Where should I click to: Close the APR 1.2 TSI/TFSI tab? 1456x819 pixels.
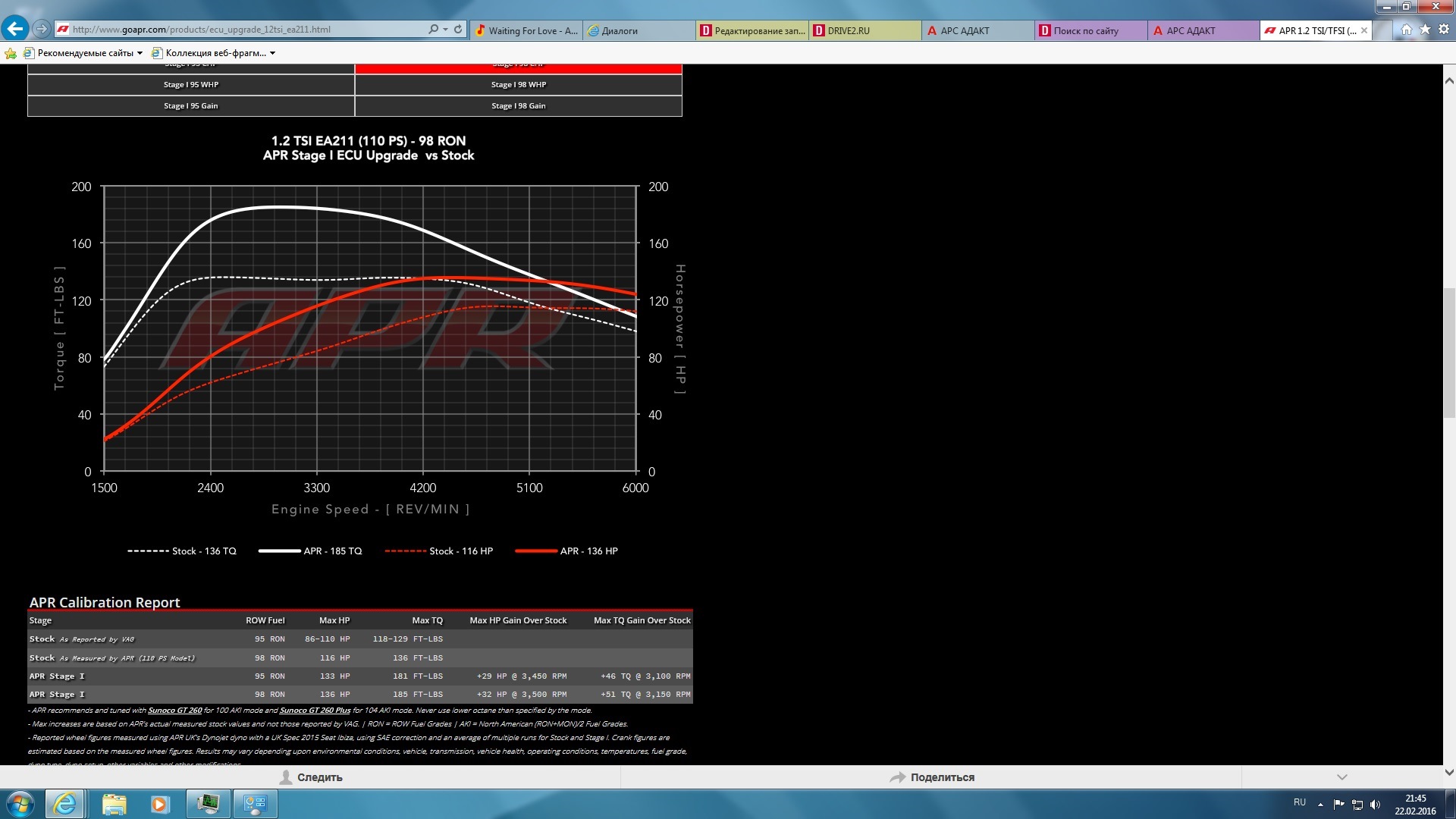[1364, 30]
